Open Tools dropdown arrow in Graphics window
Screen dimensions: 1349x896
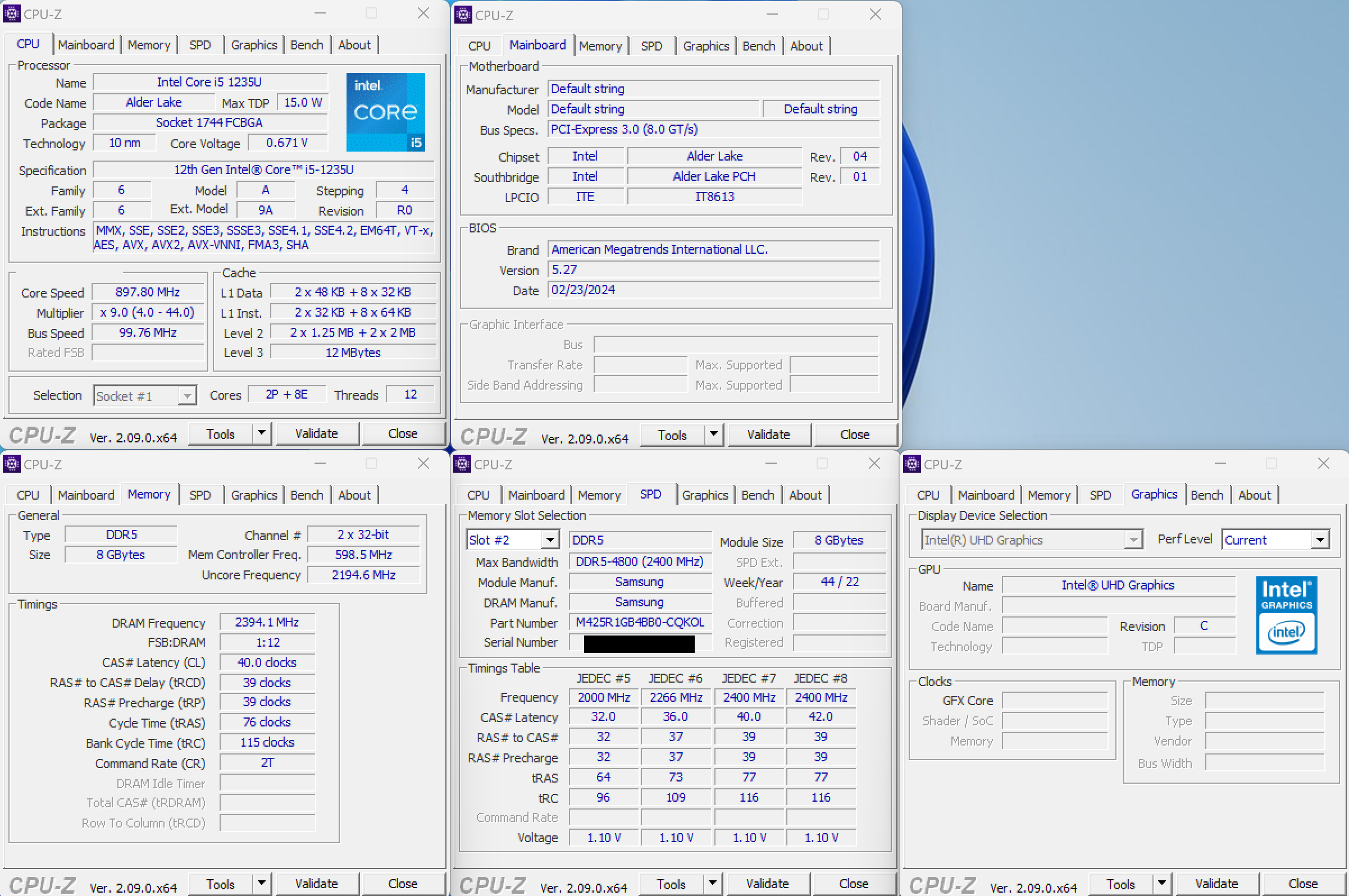1162,884
